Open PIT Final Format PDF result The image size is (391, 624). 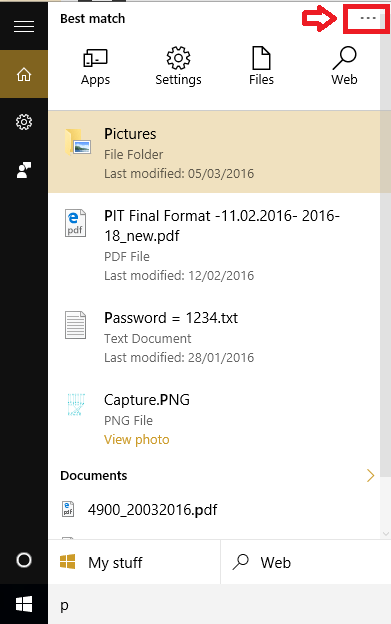[x=214, y=244]
